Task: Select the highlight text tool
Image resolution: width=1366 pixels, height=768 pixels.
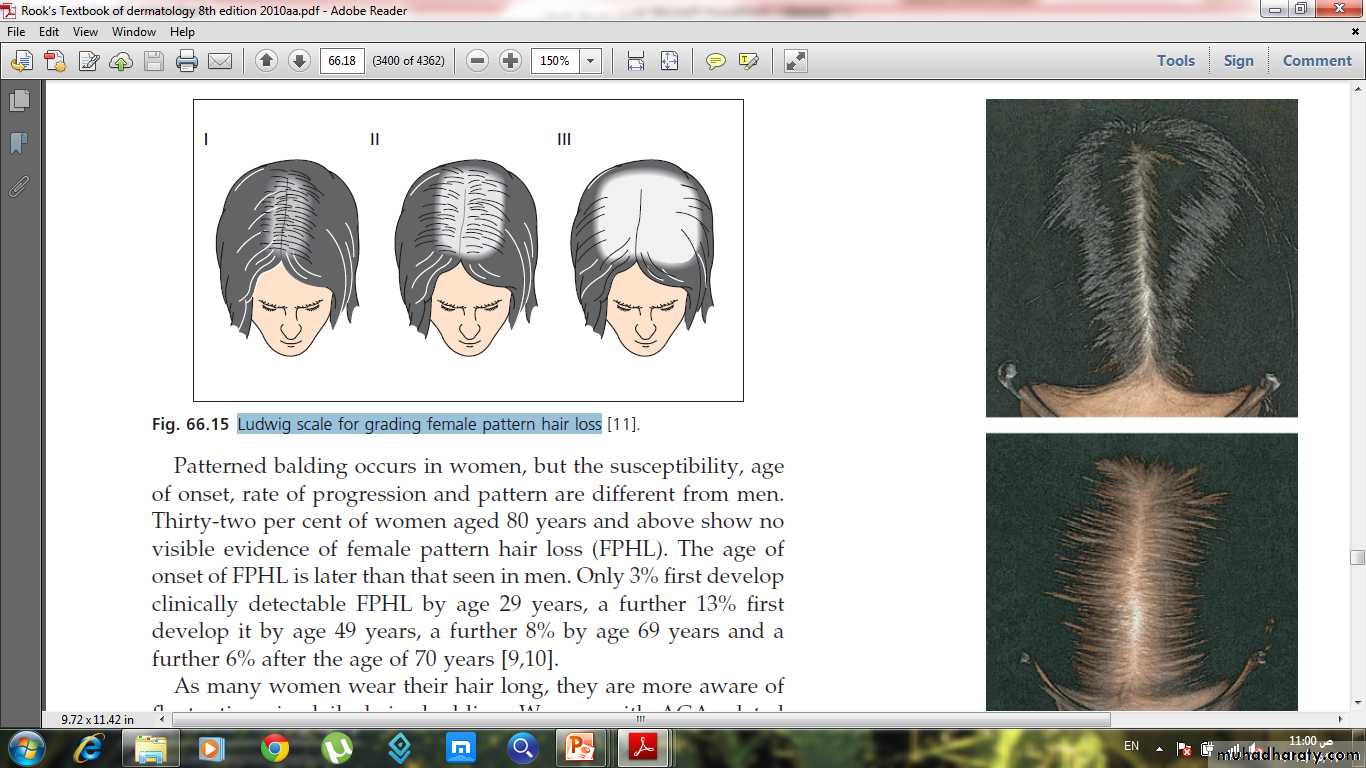Action: [748, 61]
